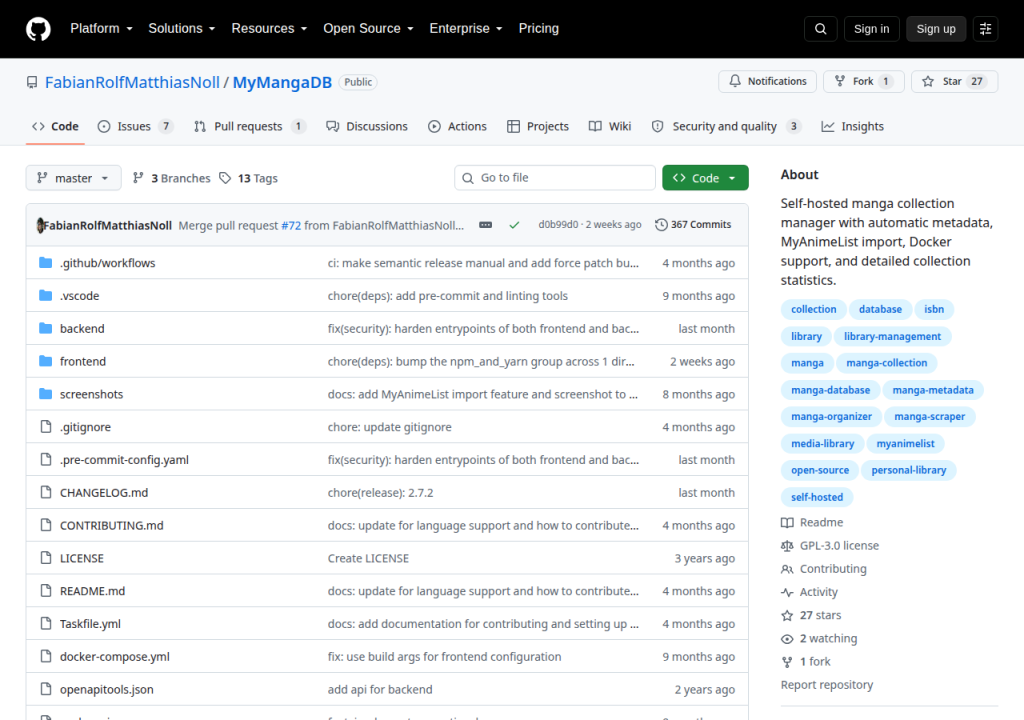
Task: Click the search magnifier icon in header
Action: pos(820,29)
